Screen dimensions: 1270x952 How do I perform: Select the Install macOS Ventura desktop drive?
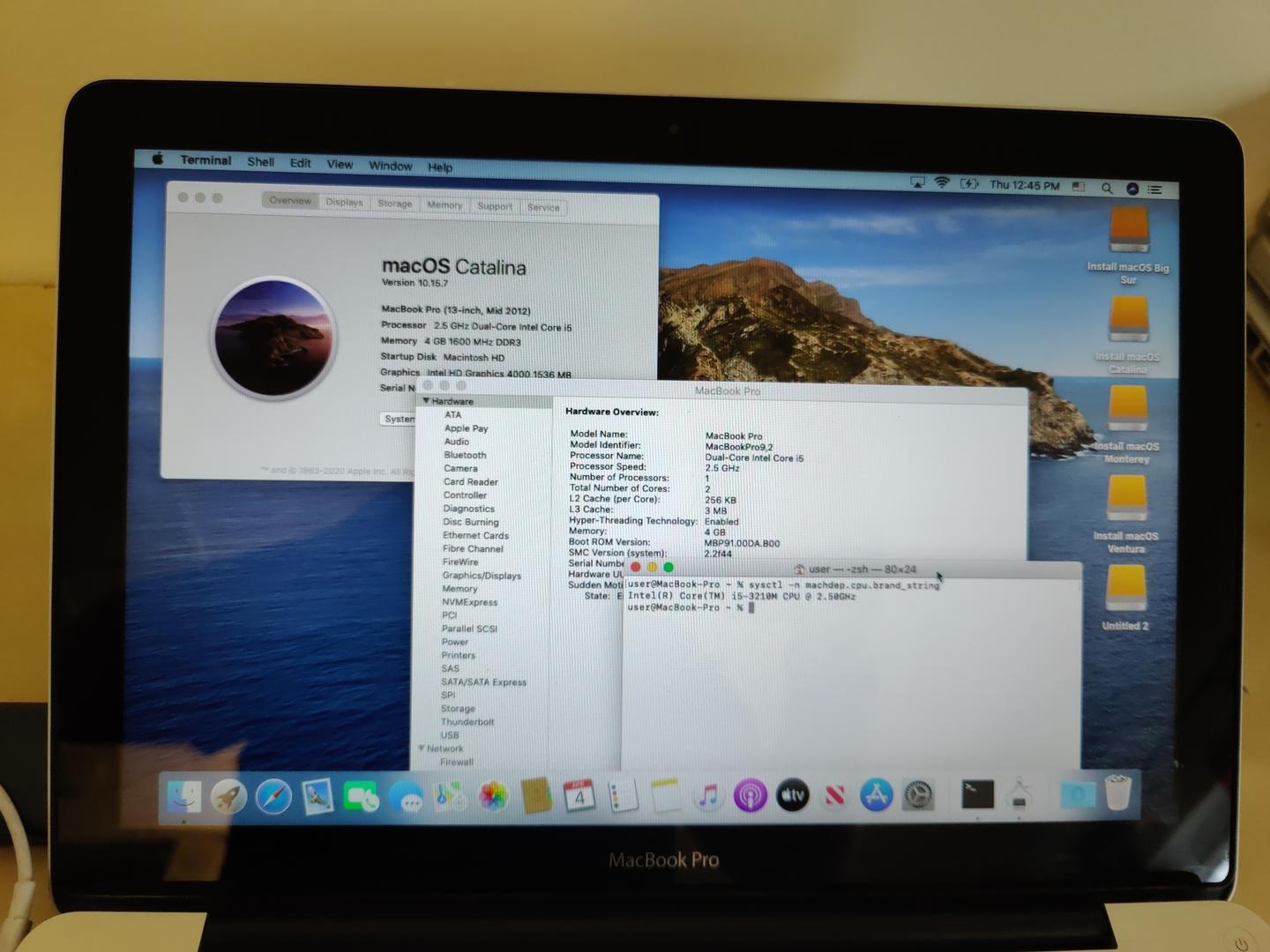tap(1126, 515)
